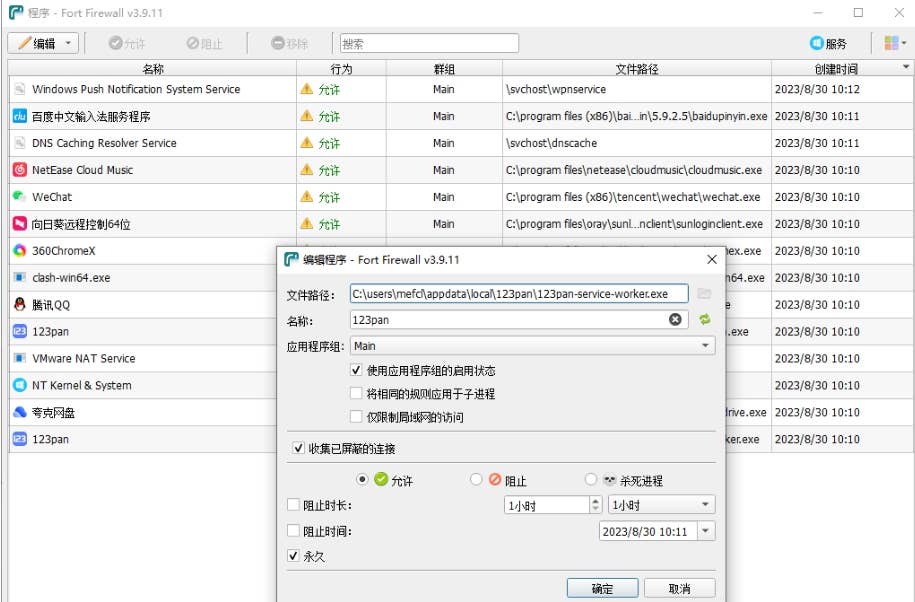Click the 360ChromeX program icon

[x=19, y=251]
